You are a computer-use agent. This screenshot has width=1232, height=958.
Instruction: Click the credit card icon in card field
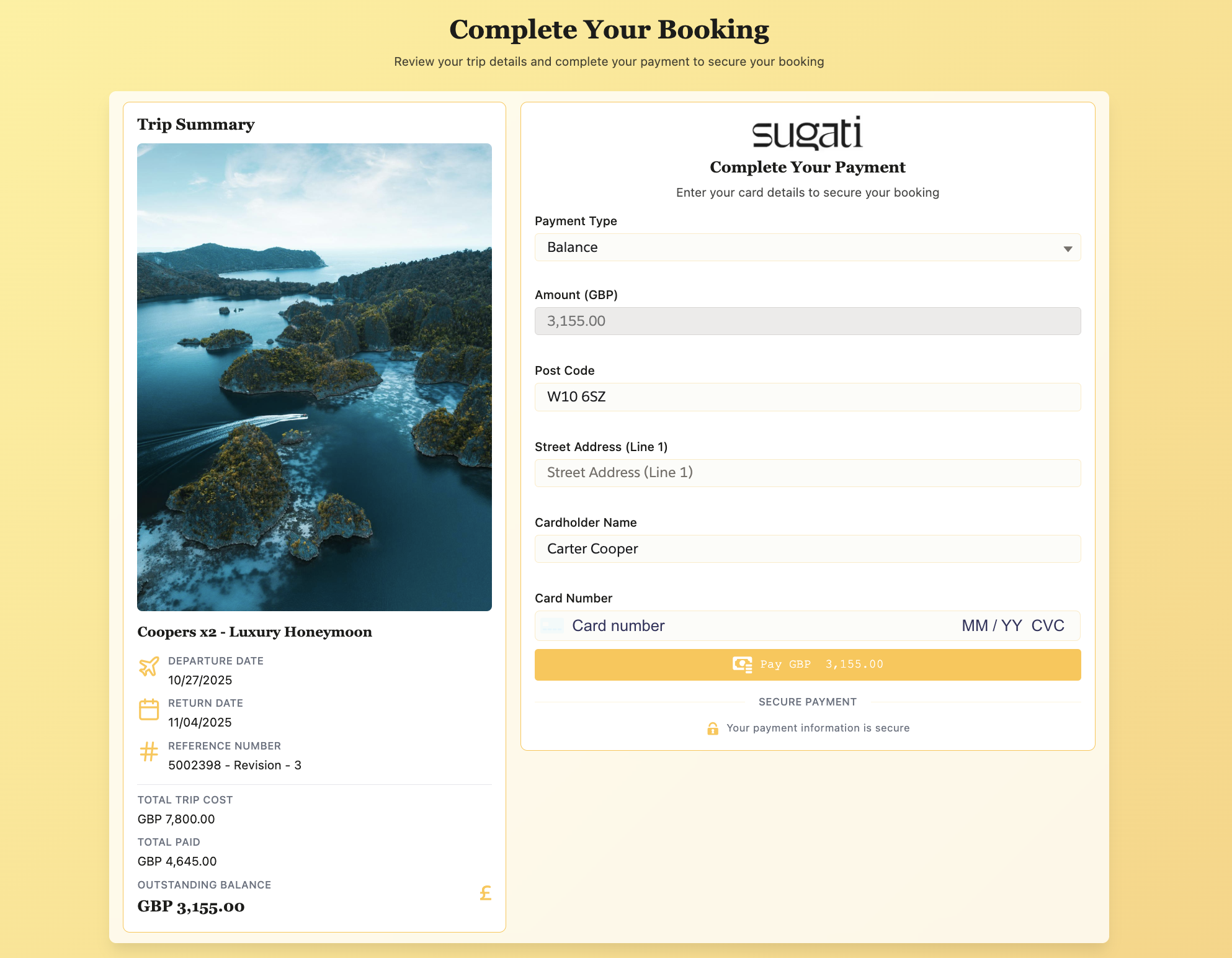552,625
